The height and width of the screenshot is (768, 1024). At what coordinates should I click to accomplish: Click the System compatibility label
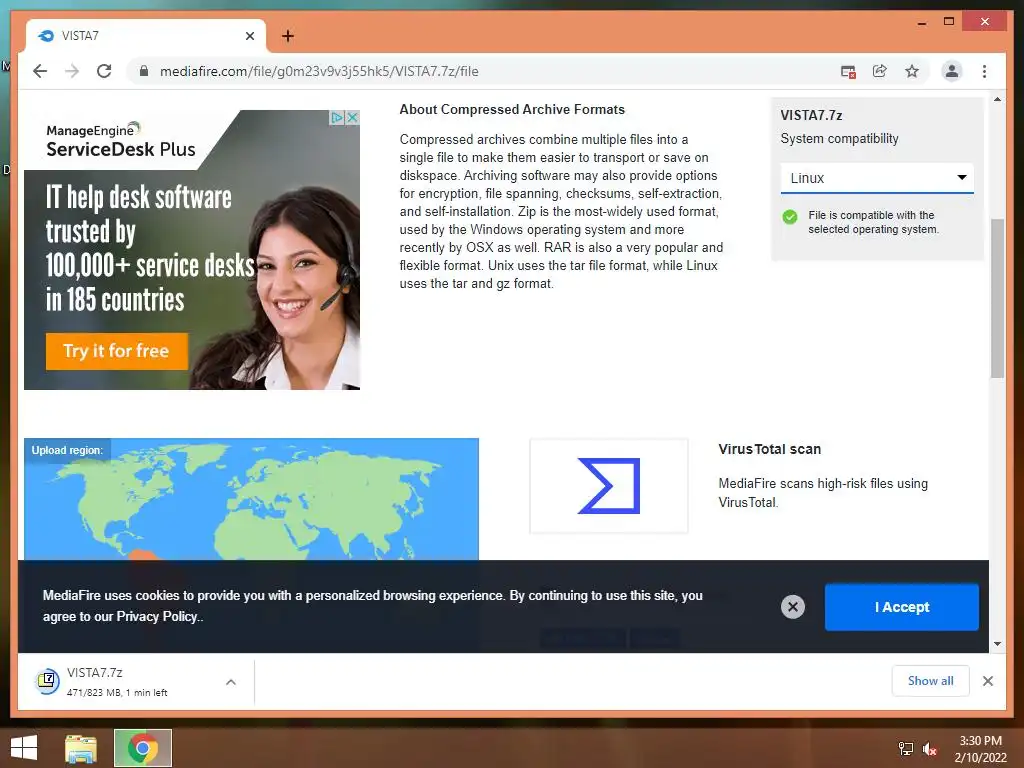click(x=839, y=138)
